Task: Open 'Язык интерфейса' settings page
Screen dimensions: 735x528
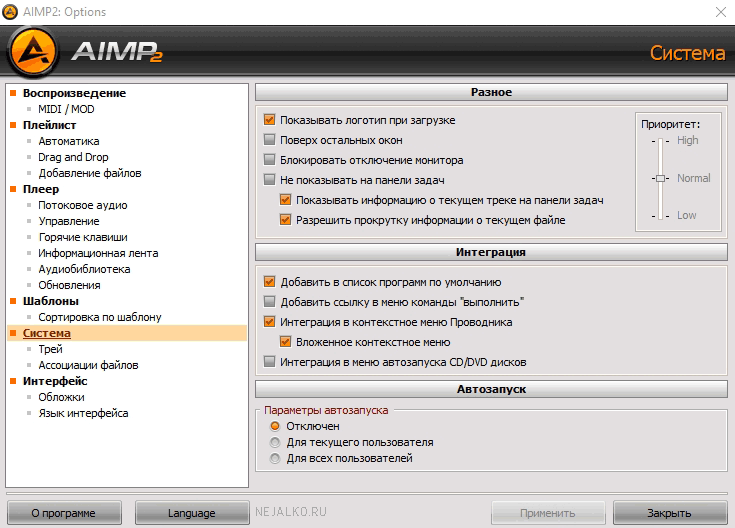Action: 83,413
